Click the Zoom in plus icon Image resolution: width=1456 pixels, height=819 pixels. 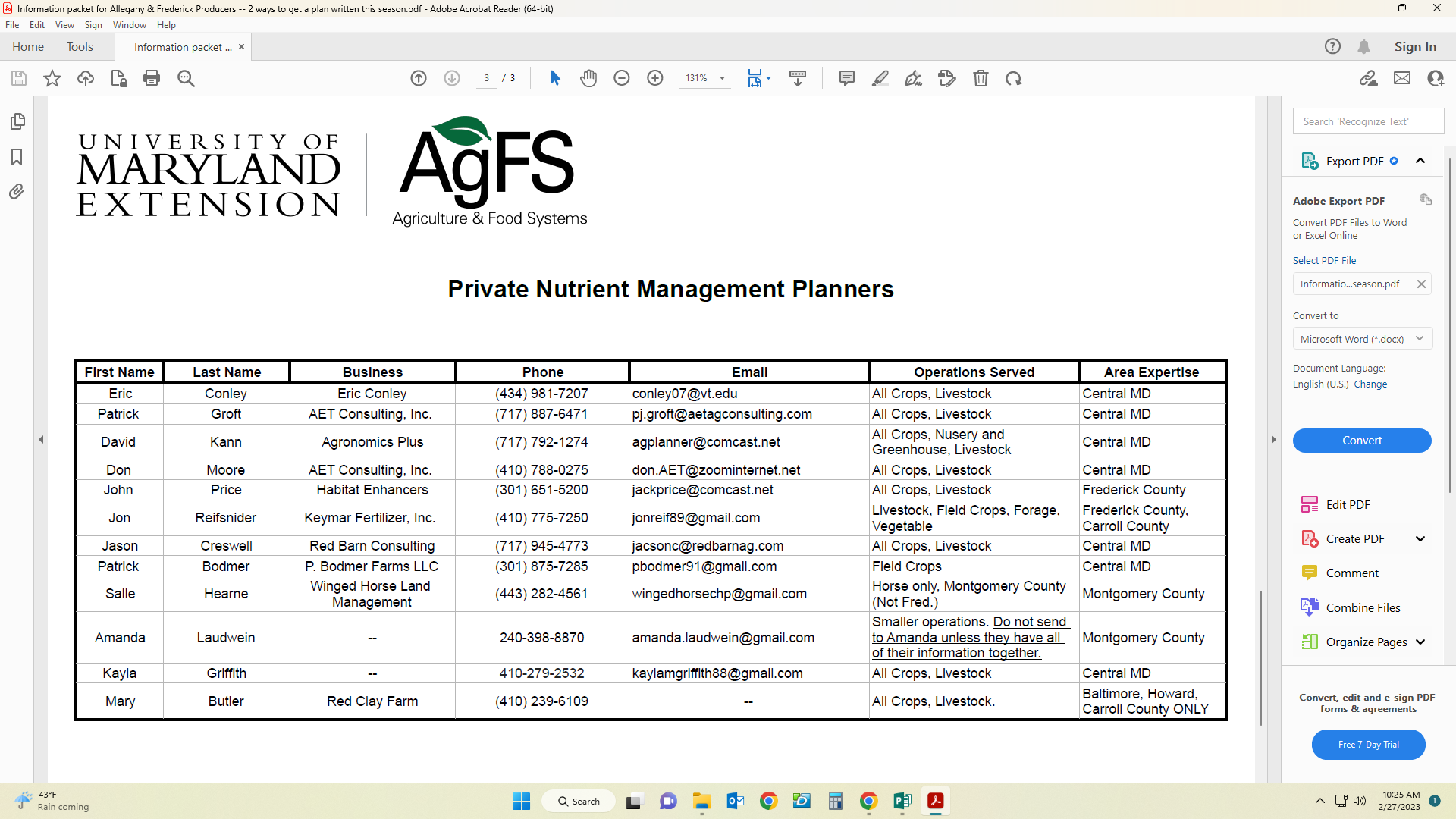[655, 78]
